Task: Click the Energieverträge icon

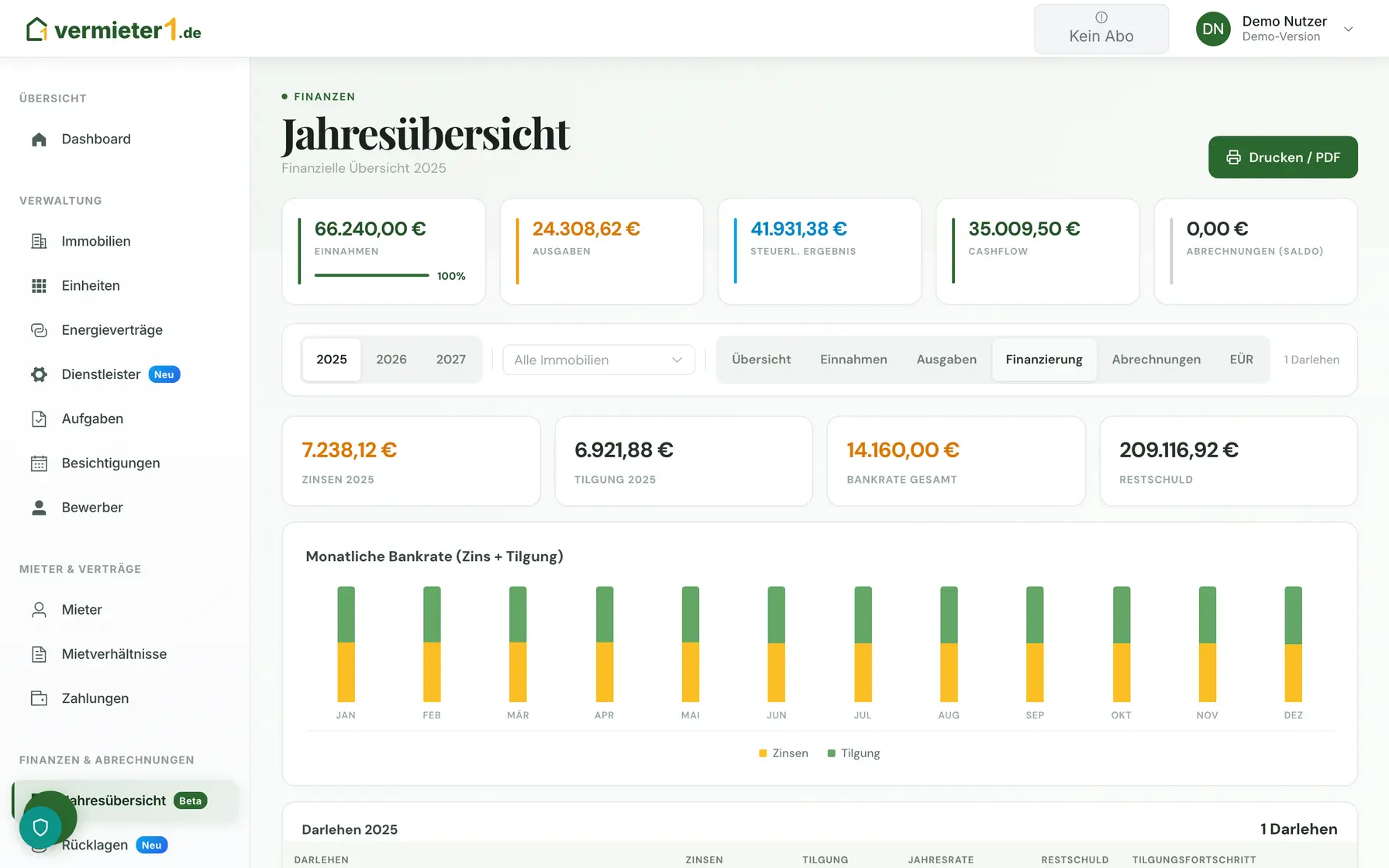Action: pos(39,330)
